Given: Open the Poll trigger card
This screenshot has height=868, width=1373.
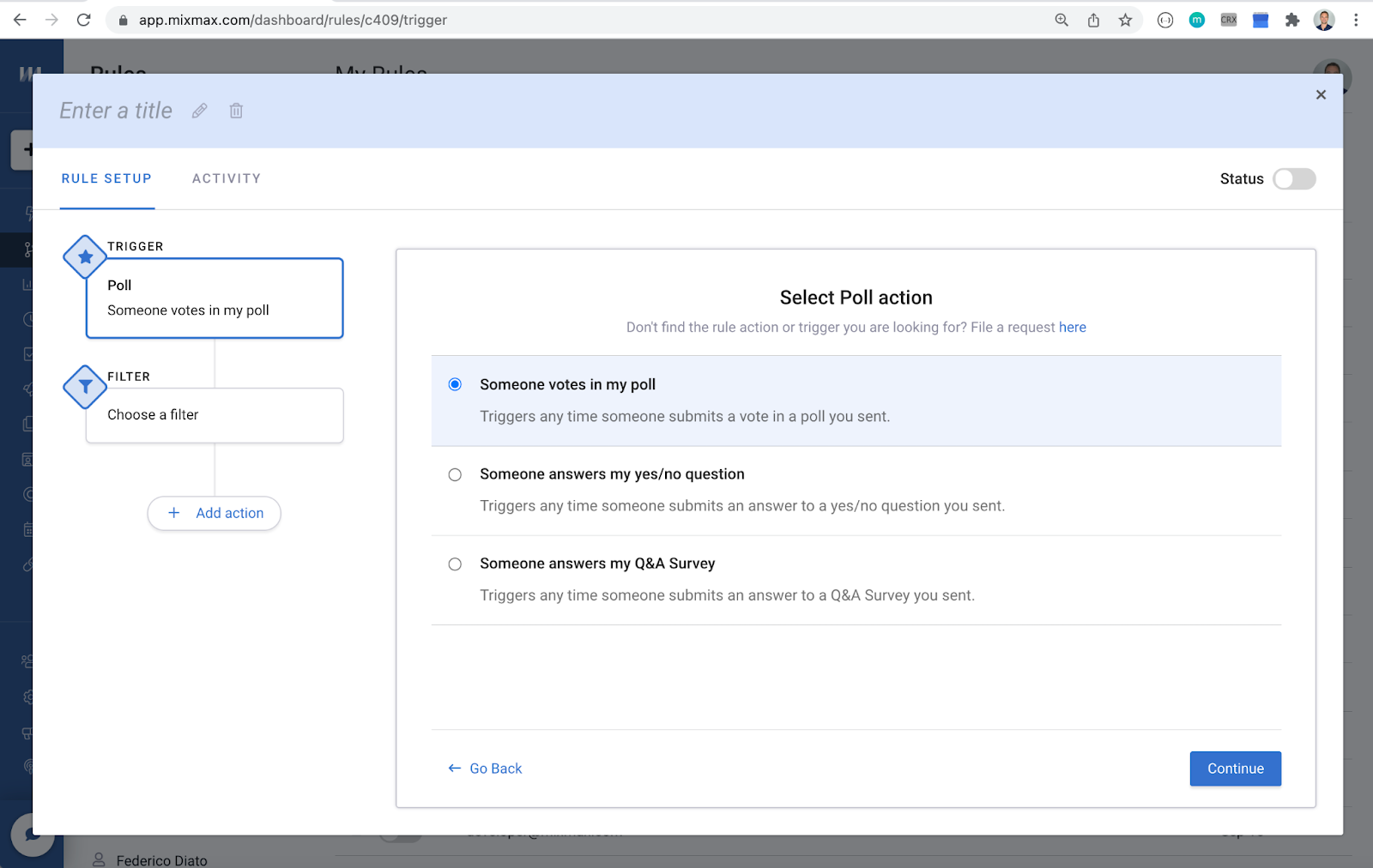Looking at the screenshot, I should [x=215, y=298].
